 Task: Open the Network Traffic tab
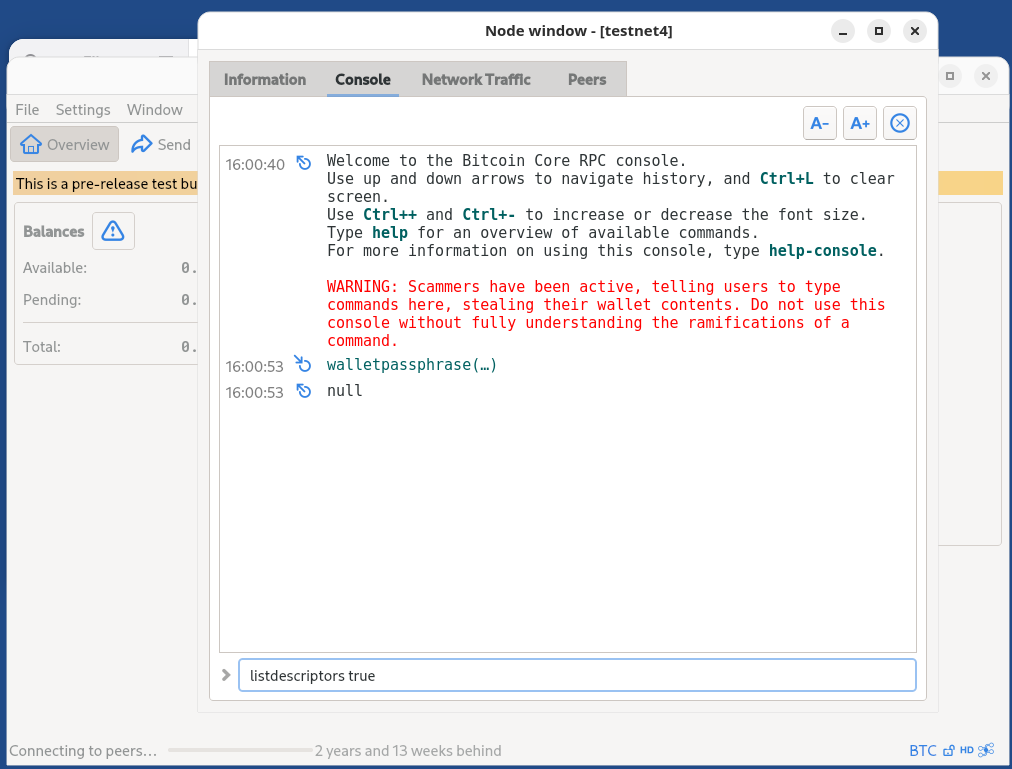476,79
